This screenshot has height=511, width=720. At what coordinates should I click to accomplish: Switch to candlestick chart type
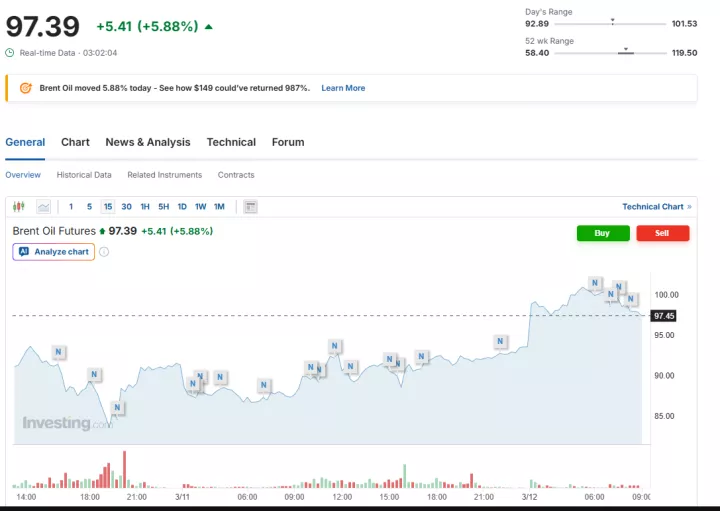(x=19, y=207)
